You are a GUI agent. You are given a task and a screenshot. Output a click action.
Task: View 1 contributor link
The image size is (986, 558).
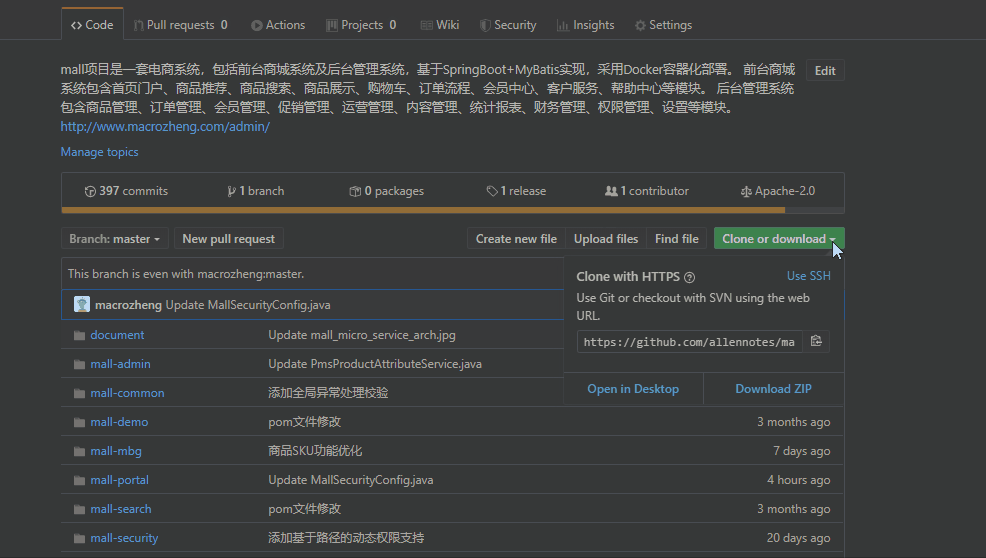pyautogui.click(x=647, y=191)
